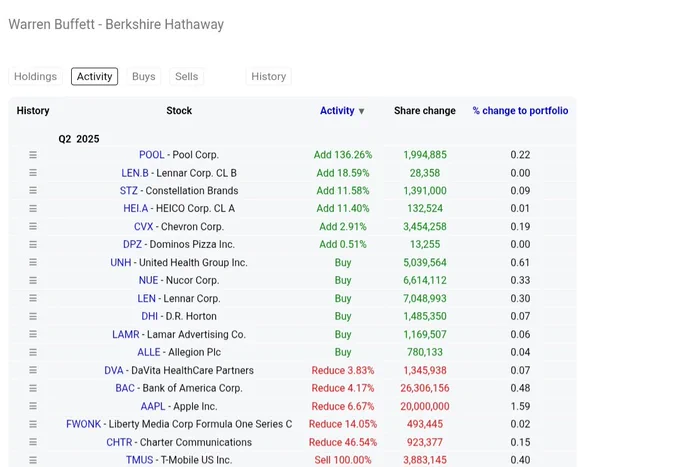Open history icon for ALLE row
This screenshot has height=467, width=680.
coord(33,353)
